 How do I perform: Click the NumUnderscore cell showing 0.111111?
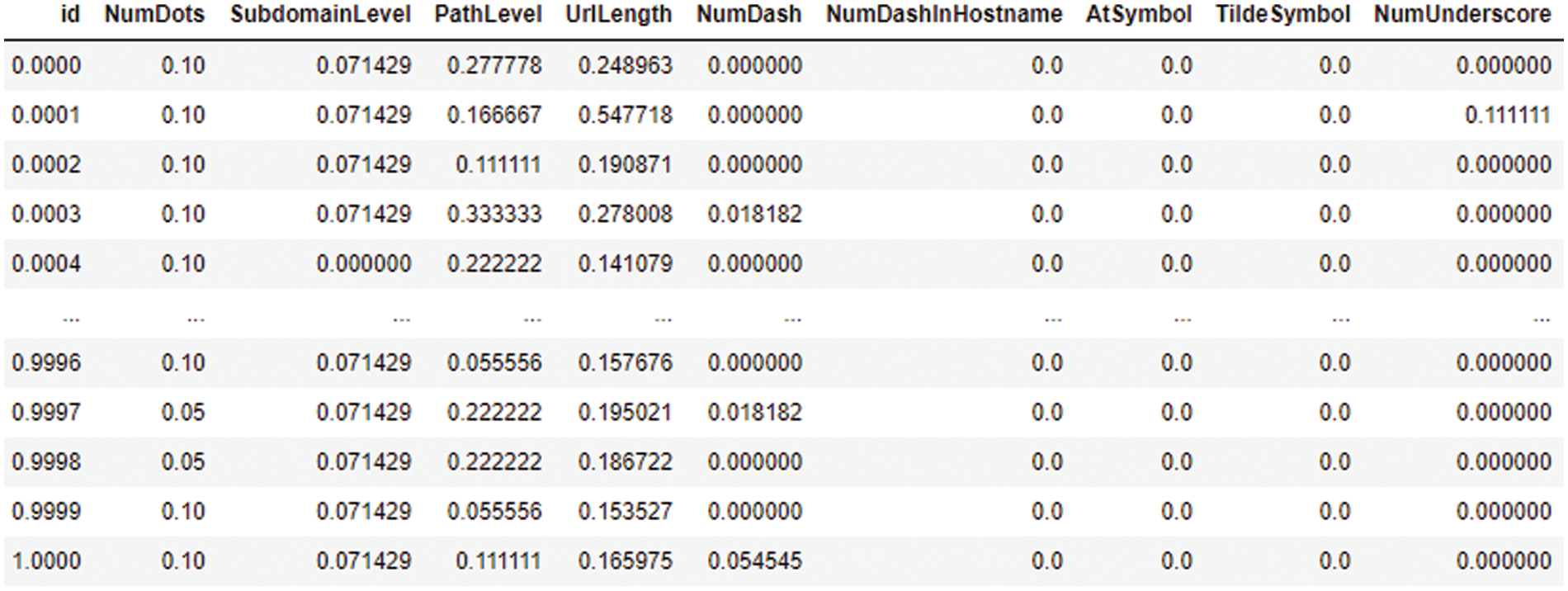click(1507, 115)
